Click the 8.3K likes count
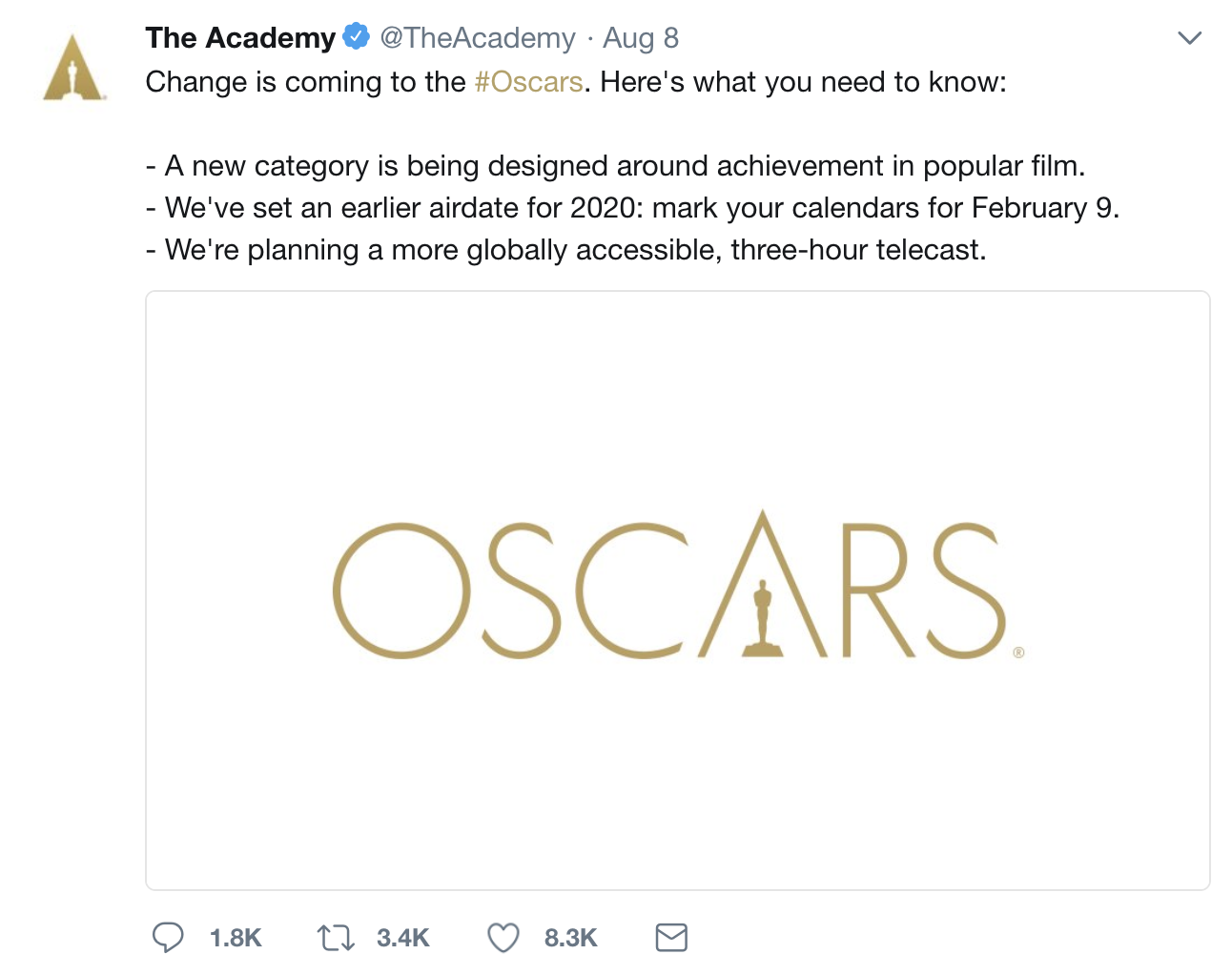 click(x=569, y=938)
